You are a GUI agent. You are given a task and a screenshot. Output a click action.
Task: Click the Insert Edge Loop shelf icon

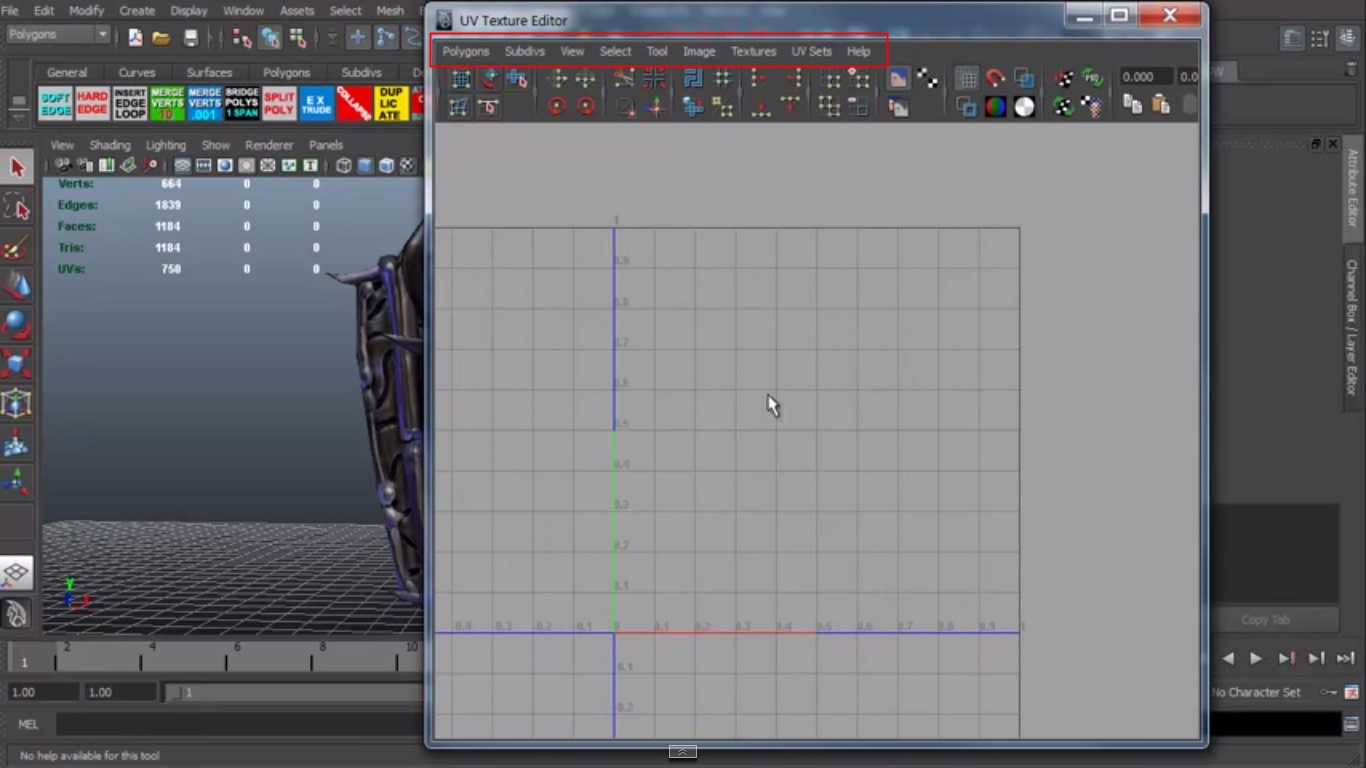click(x=130, y=104)
